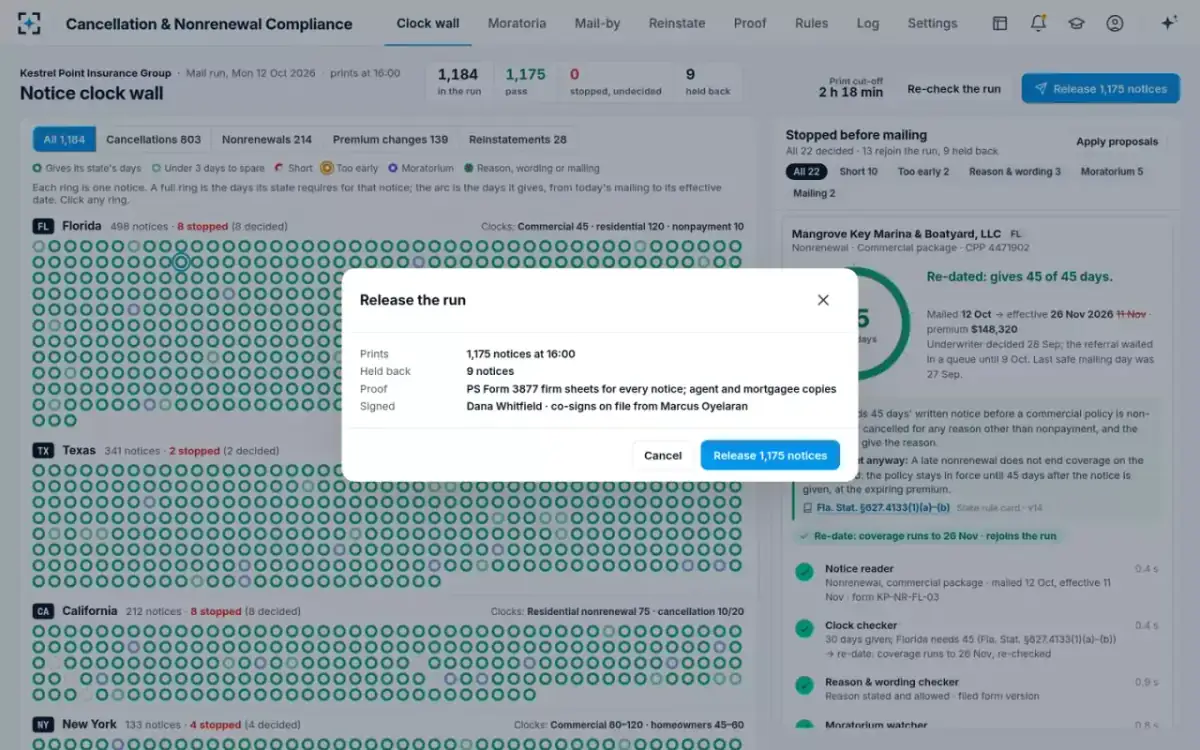Click the sparkle assistant icon
1200x750 pixels.
1168,23
